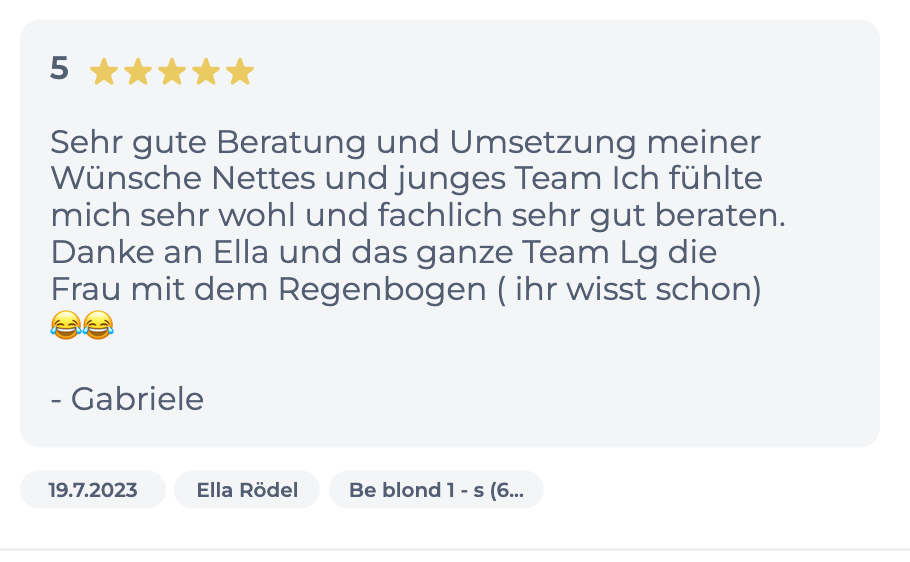Open the 19.7.2023 date tag

(x=93, y=490)
